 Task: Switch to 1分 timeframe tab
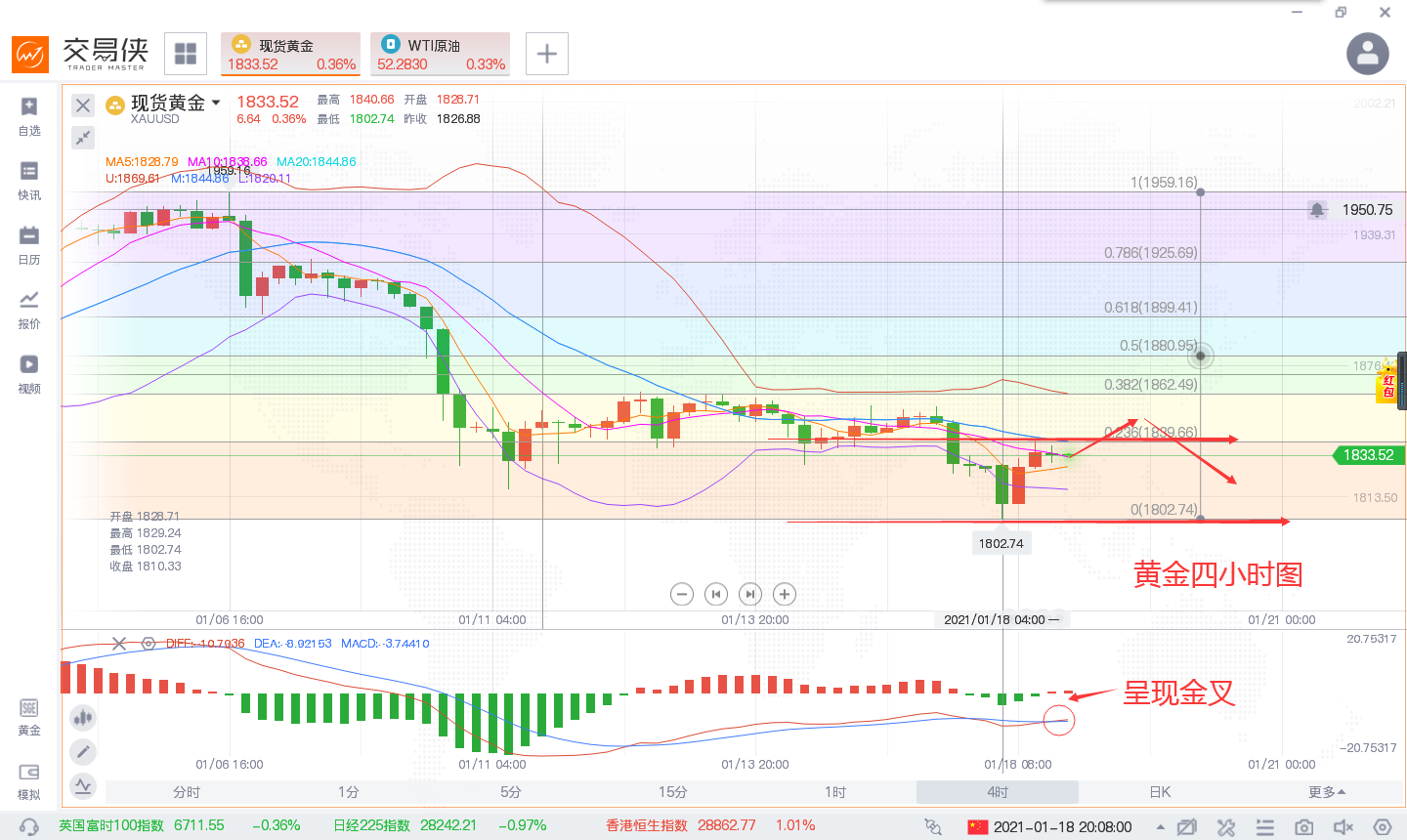(x=349, y=792)
